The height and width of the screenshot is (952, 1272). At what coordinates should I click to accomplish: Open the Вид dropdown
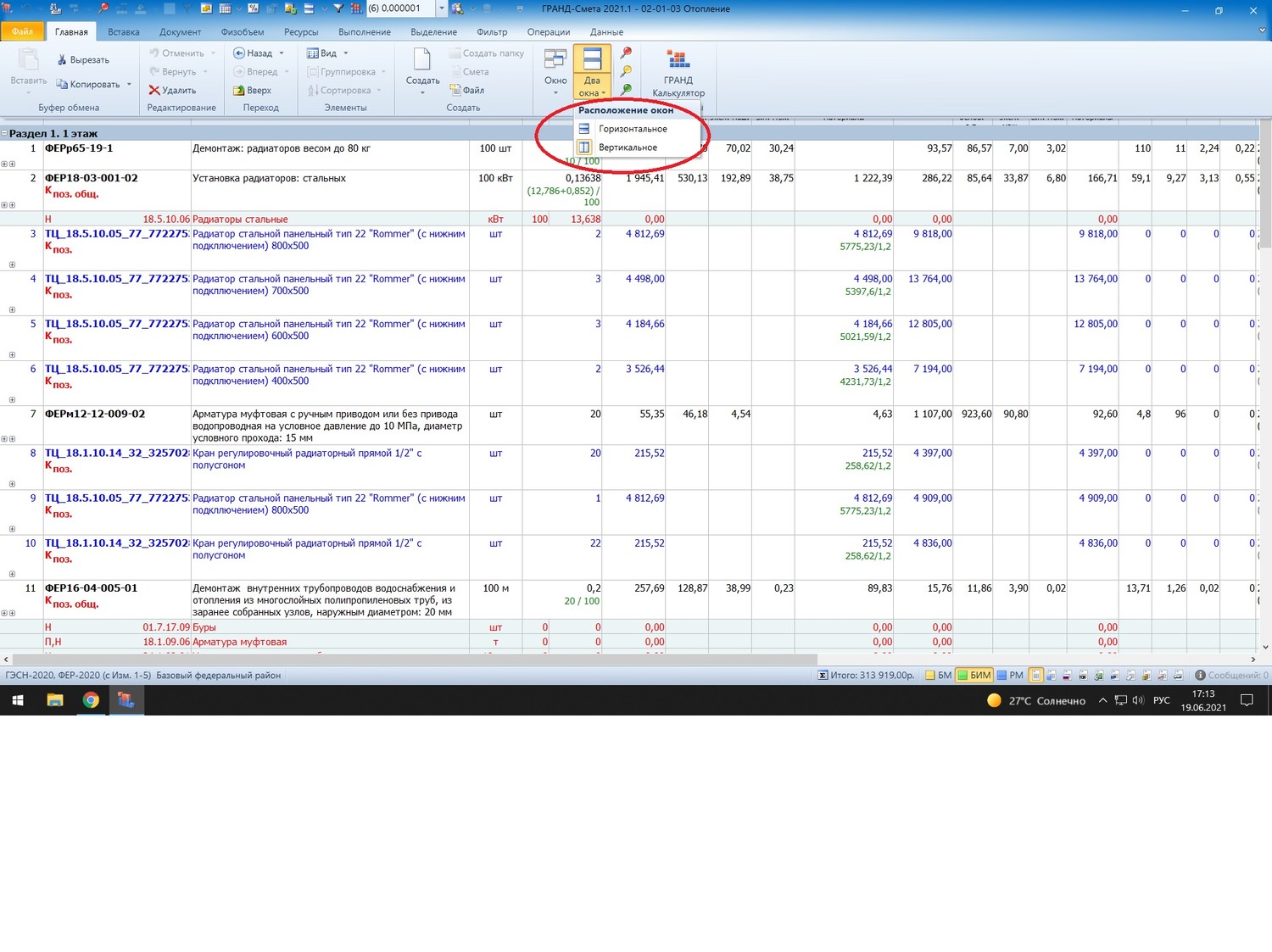[327, 53]
